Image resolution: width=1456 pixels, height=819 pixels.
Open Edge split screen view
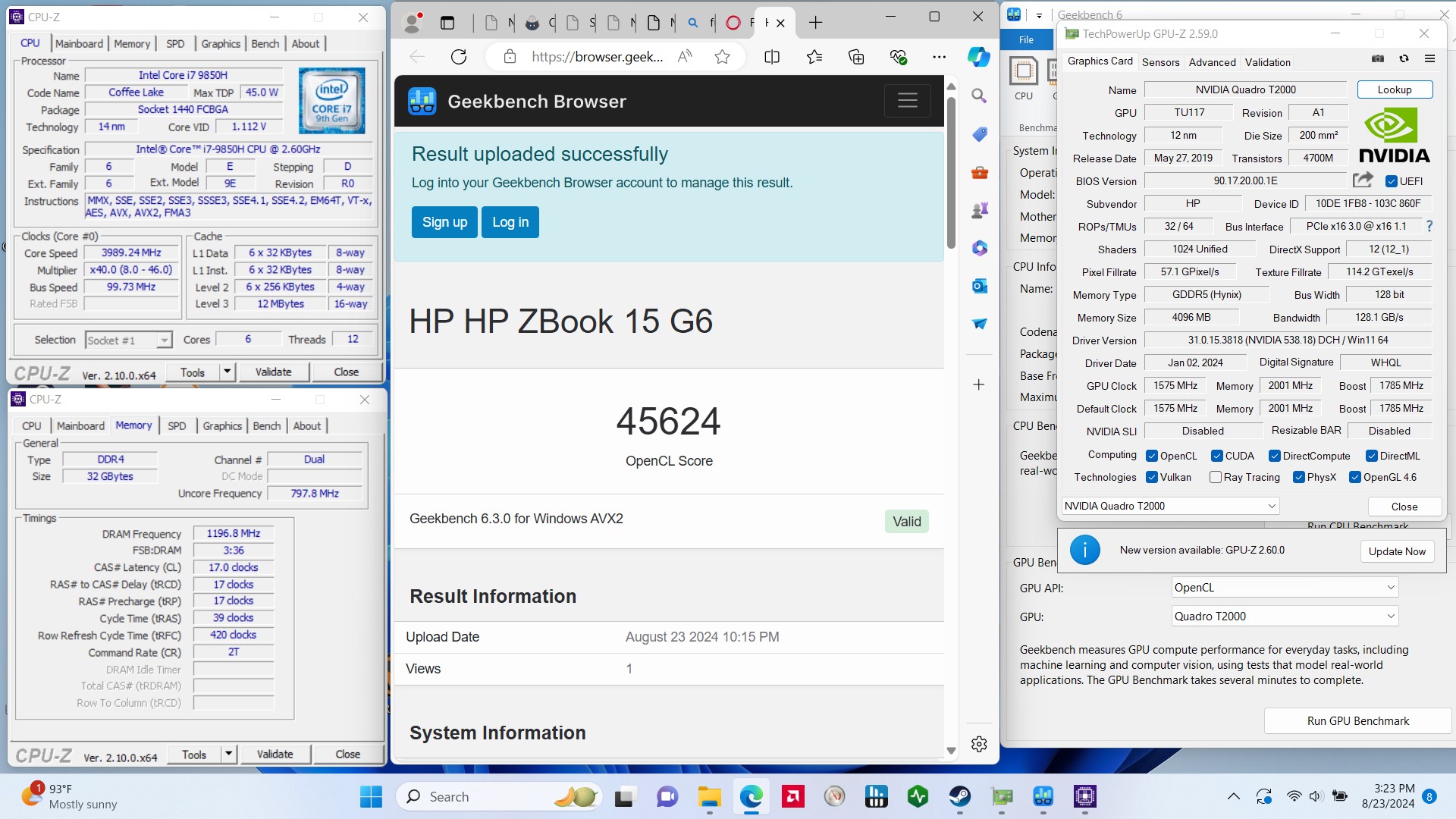pyautogui.click(x=772, y=57)
